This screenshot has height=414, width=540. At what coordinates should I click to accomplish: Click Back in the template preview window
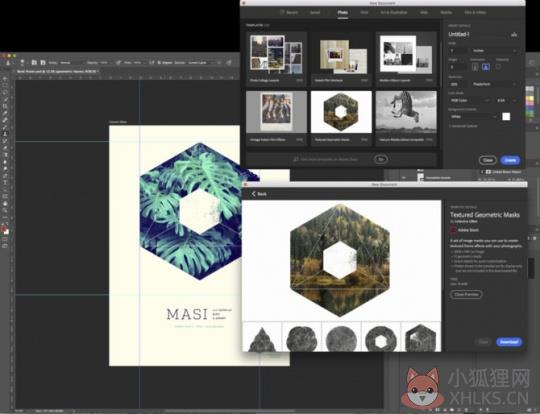(259, 194)
